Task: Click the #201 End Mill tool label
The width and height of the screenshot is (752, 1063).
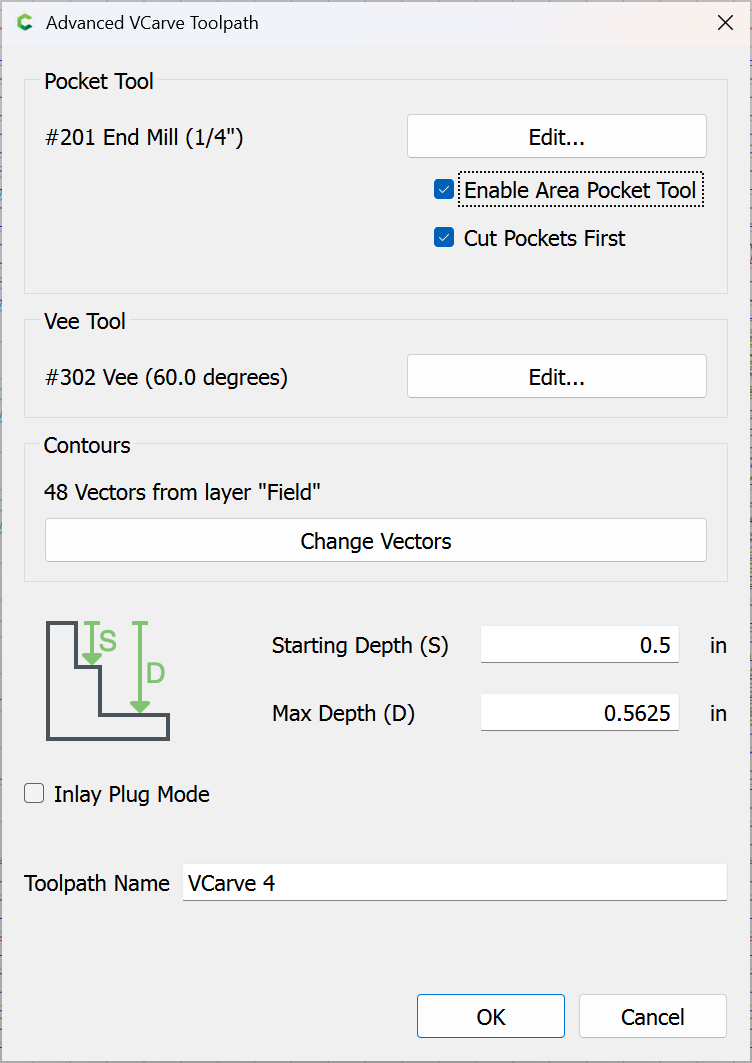Action: click(144, 137)
